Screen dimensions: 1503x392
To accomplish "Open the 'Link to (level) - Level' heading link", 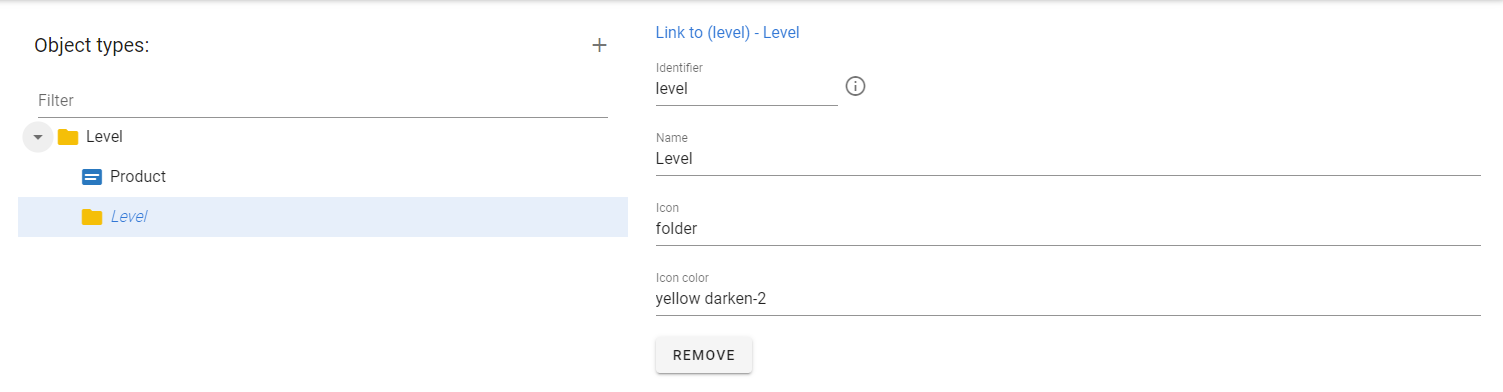I will coord(727,32).
